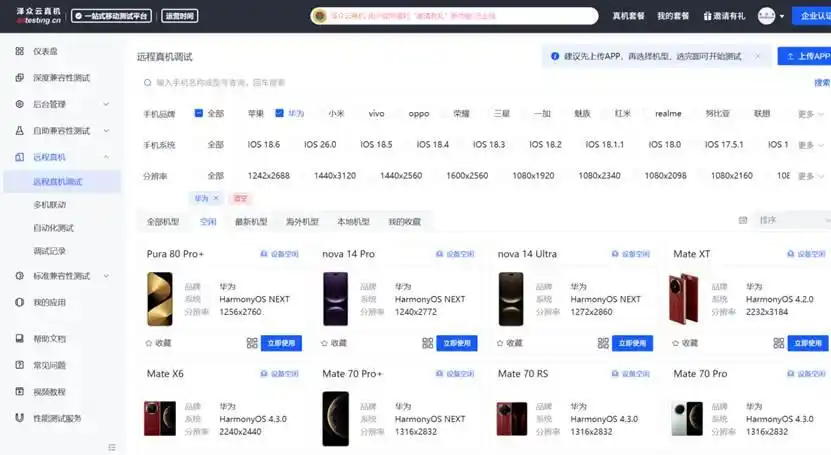Click 立即使用 for nova 14 Ultra
The width and height of the screenshot is (831, 455).
[632, 343]
